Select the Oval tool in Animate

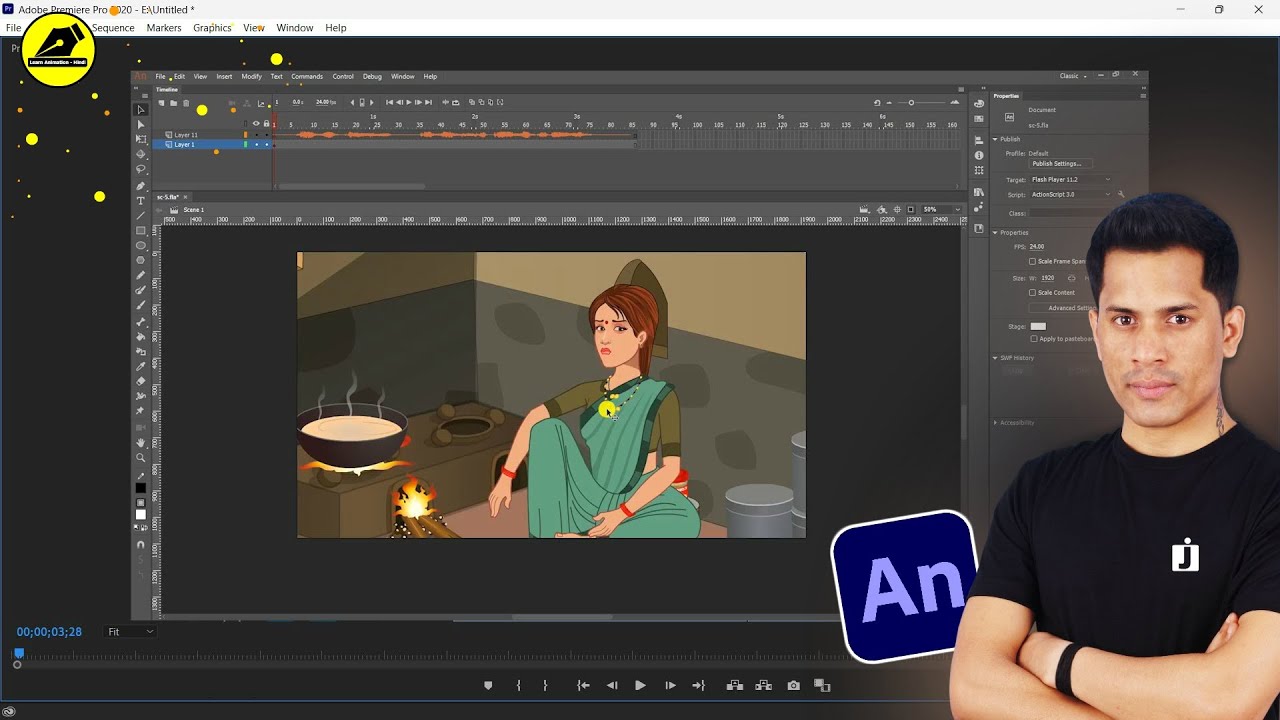click(x=141, y=245)
